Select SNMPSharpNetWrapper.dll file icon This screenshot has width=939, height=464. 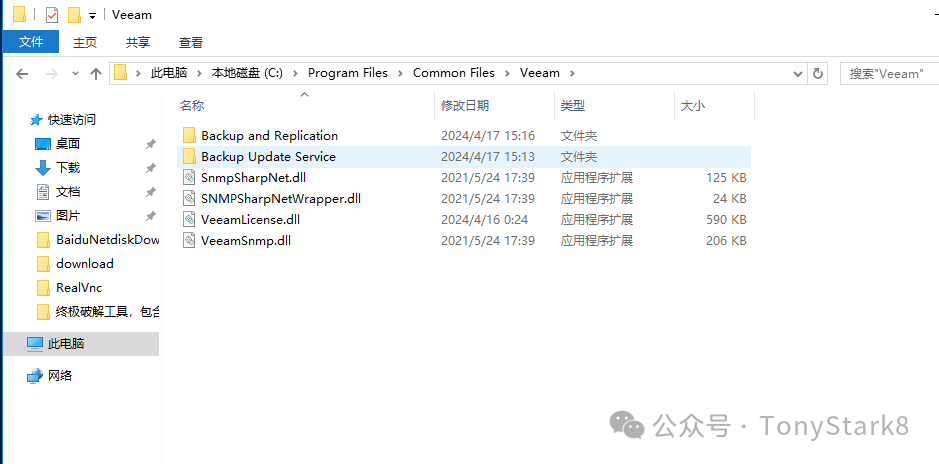(189, 198)
